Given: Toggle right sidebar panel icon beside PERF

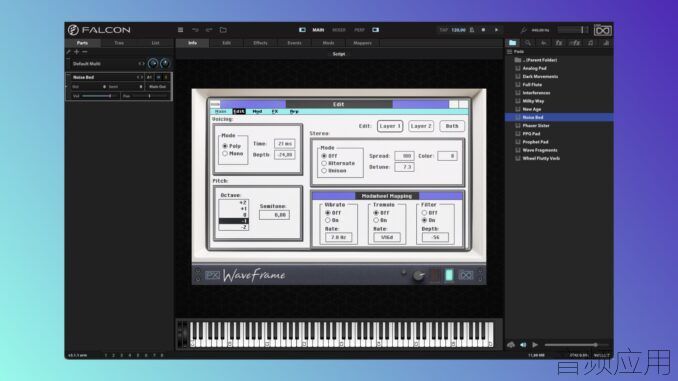Looking at the screenshot, I should tap(375, 30).
